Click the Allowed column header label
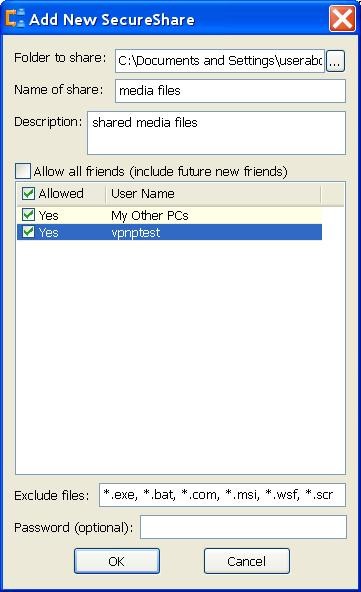This screenshot has height=592, width=361. pyautogui.click(x=61, y=194)
